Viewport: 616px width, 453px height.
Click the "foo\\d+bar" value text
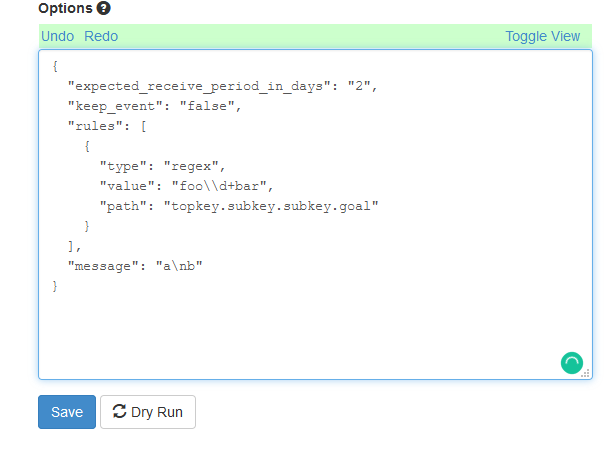(x=219, y=186)
